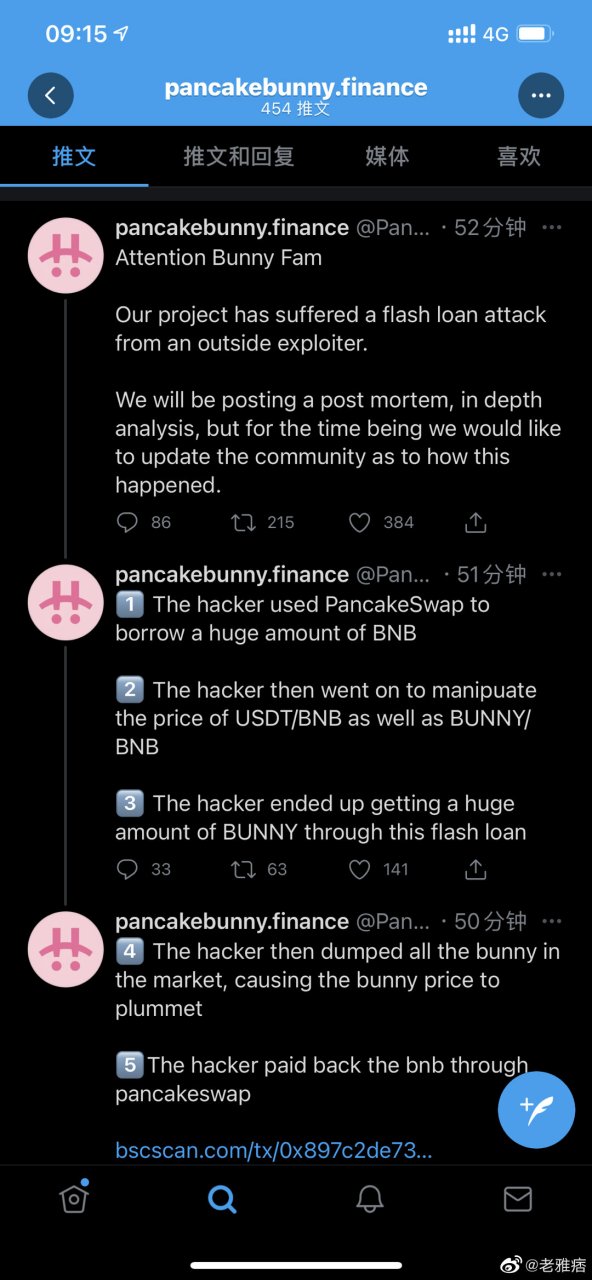Screen dimensions: 592x1280
Task: Go back using the back arrow
Action: (51, 95)
